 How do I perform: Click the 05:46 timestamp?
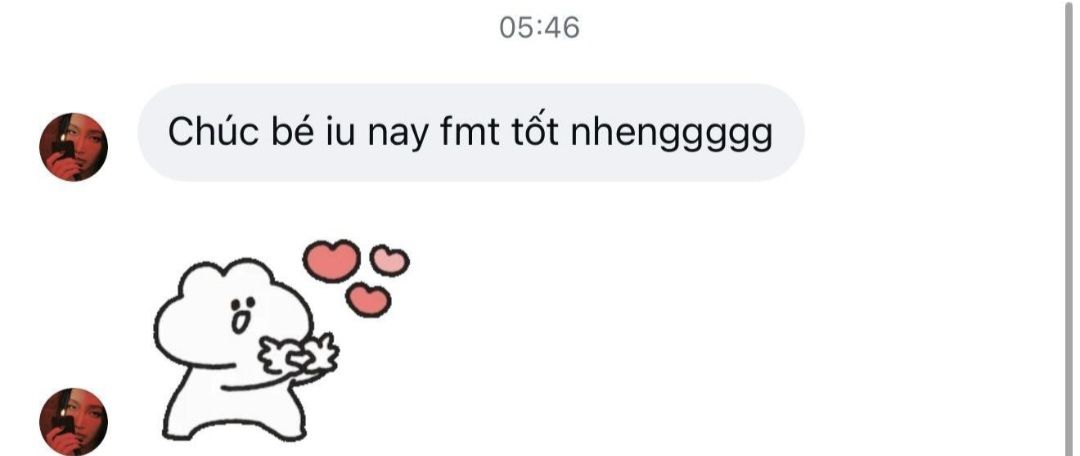pos(539,28)
